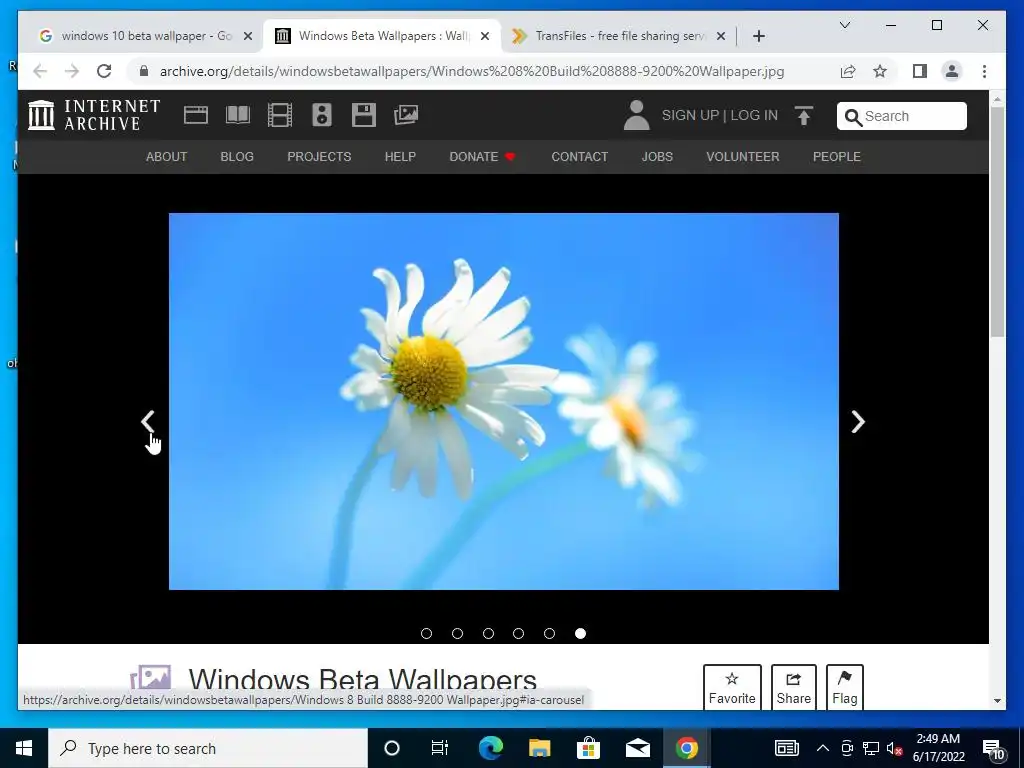This screenshot has height=768, width=1024.
Task: Select second carousel dot
Action: coord(457,633)
